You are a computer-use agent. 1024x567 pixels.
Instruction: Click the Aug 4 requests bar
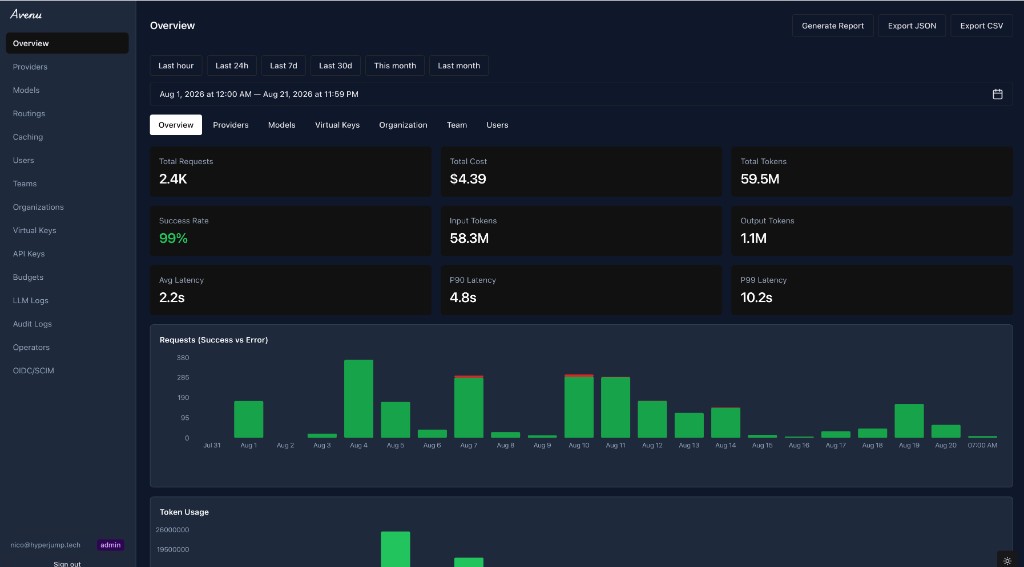click(x=359, y=398)
